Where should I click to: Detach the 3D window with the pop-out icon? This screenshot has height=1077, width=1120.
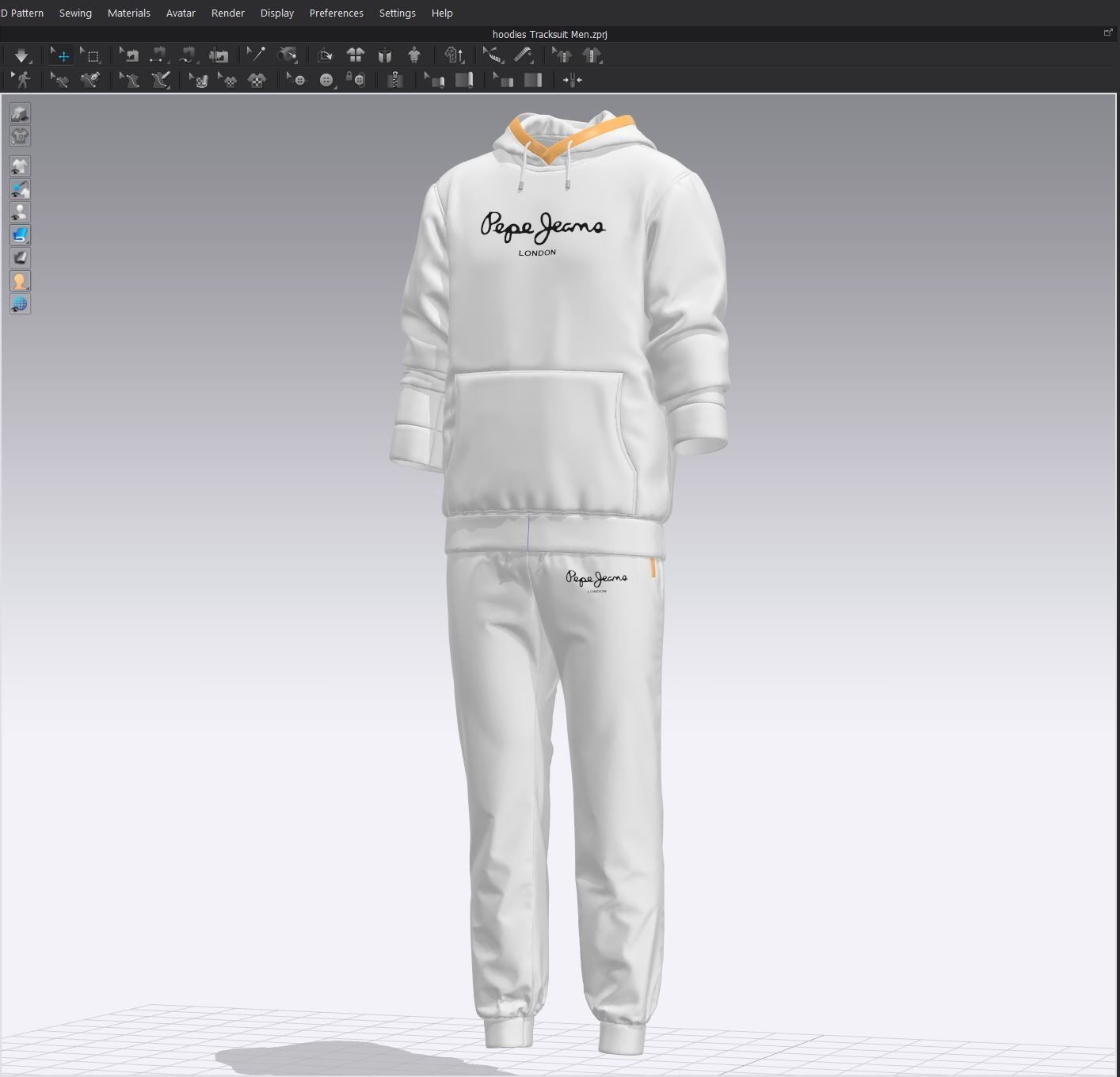(1108, 32)
